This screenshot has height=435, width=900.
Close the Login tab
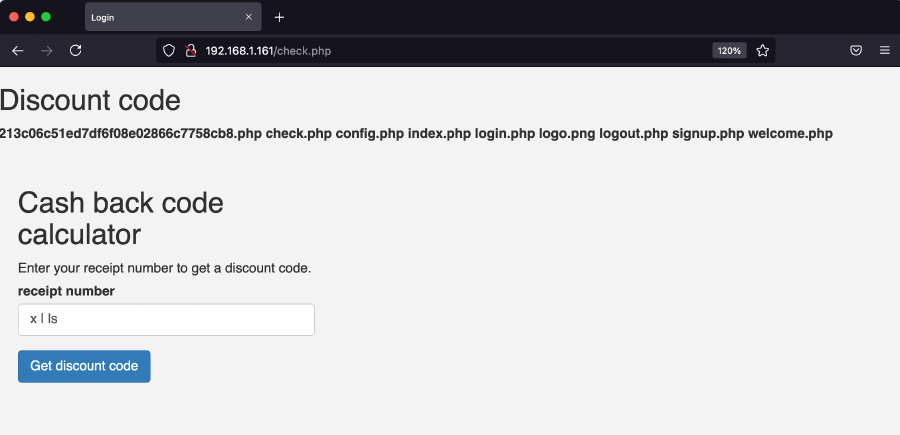(249, 17)
